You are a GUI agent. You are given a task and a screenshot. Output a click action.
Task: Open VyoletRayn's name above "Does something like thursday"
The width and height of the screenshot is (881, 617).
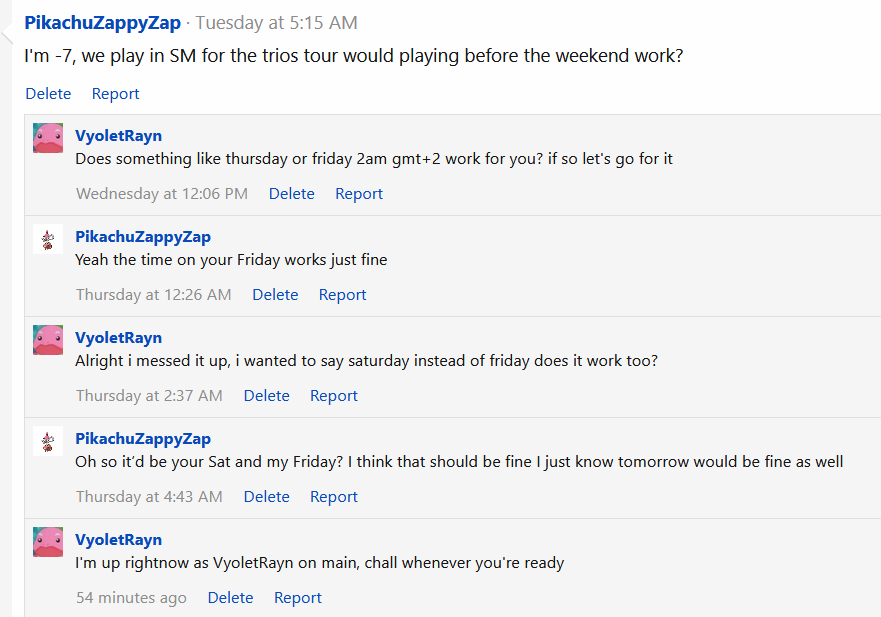tap(118, 136)
